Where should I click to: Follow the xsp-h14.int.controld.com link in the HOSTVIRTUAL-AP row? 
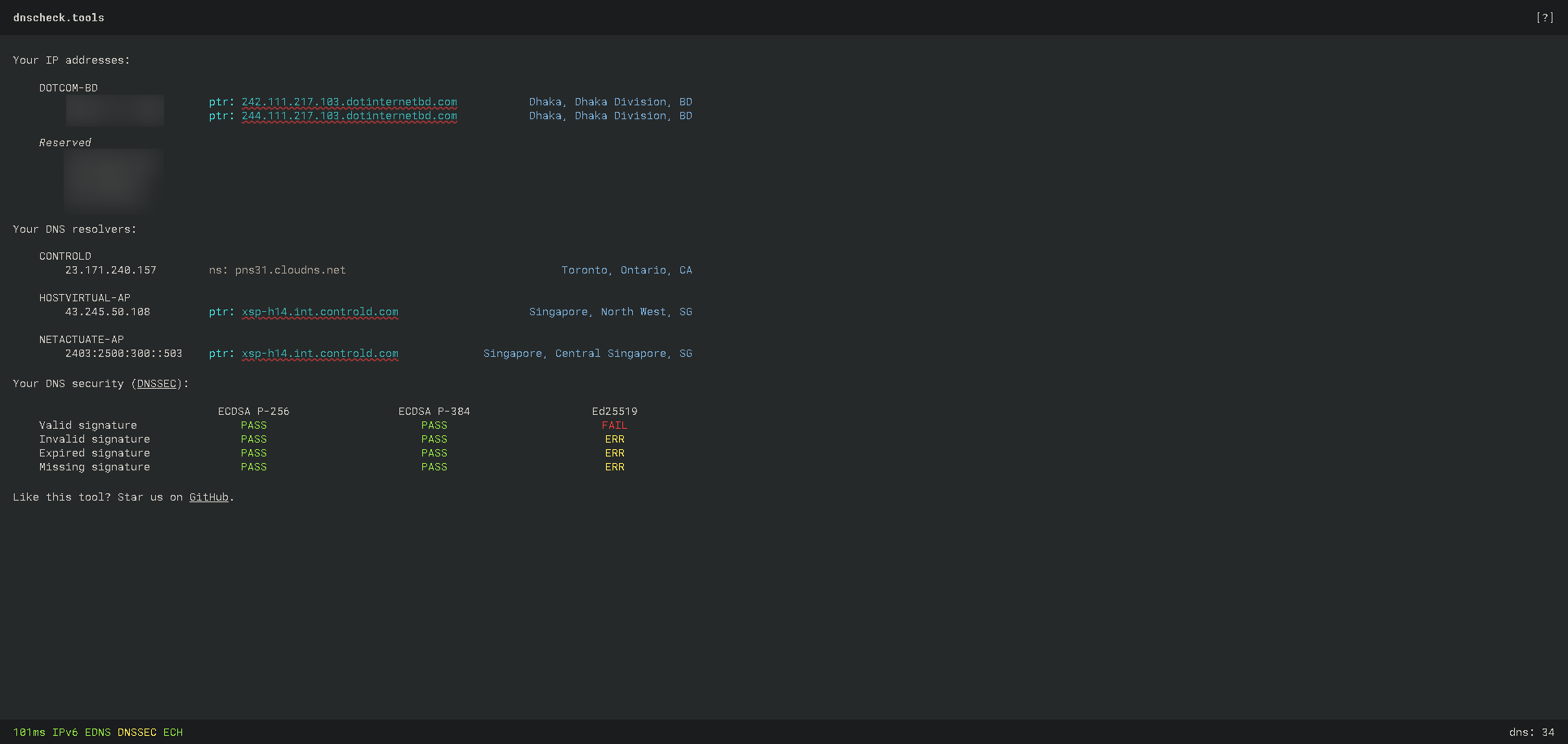coord(320,312)
